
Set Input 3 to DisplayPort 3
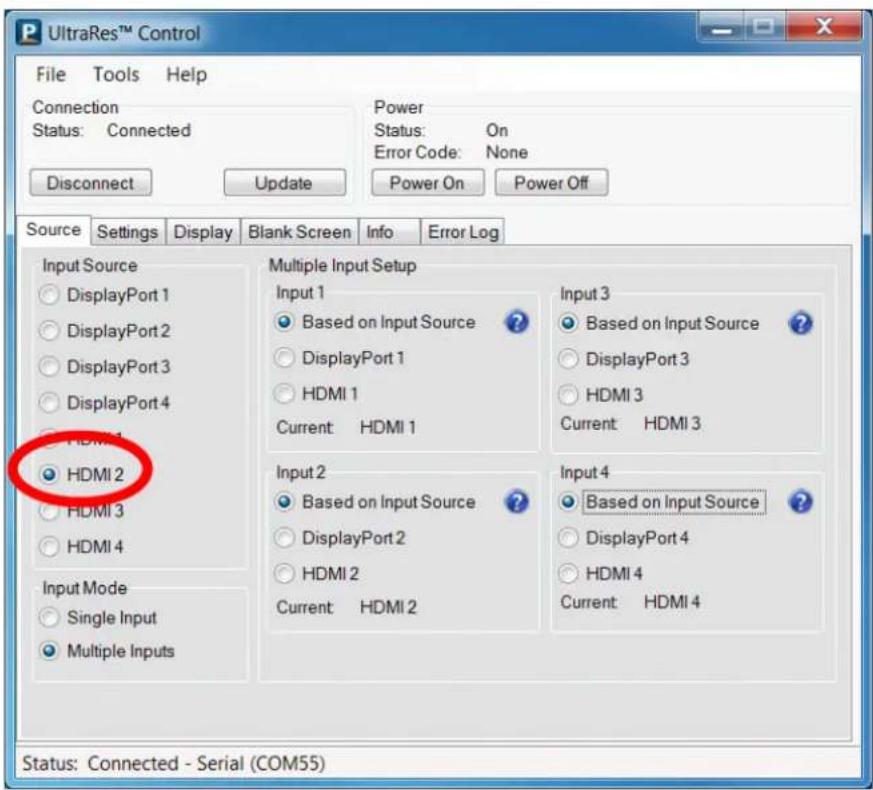tap(624, 359)
